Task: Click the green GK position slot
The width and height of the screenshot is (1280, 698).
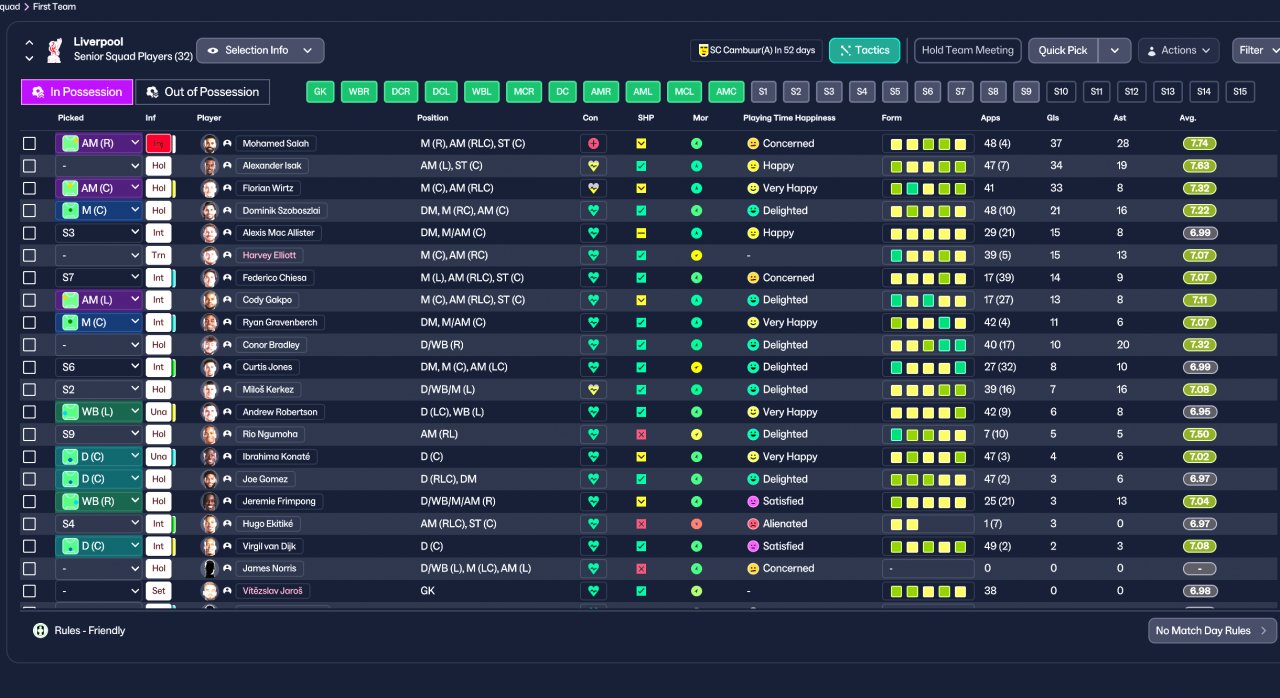Action: click(320, 92)
